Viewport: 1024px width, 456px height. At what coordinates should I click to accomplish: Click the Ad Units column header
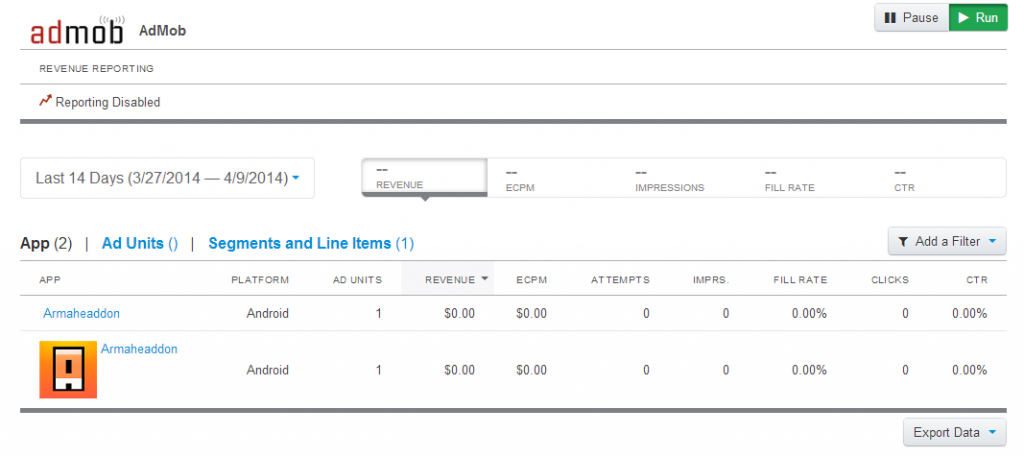(357, 280)
